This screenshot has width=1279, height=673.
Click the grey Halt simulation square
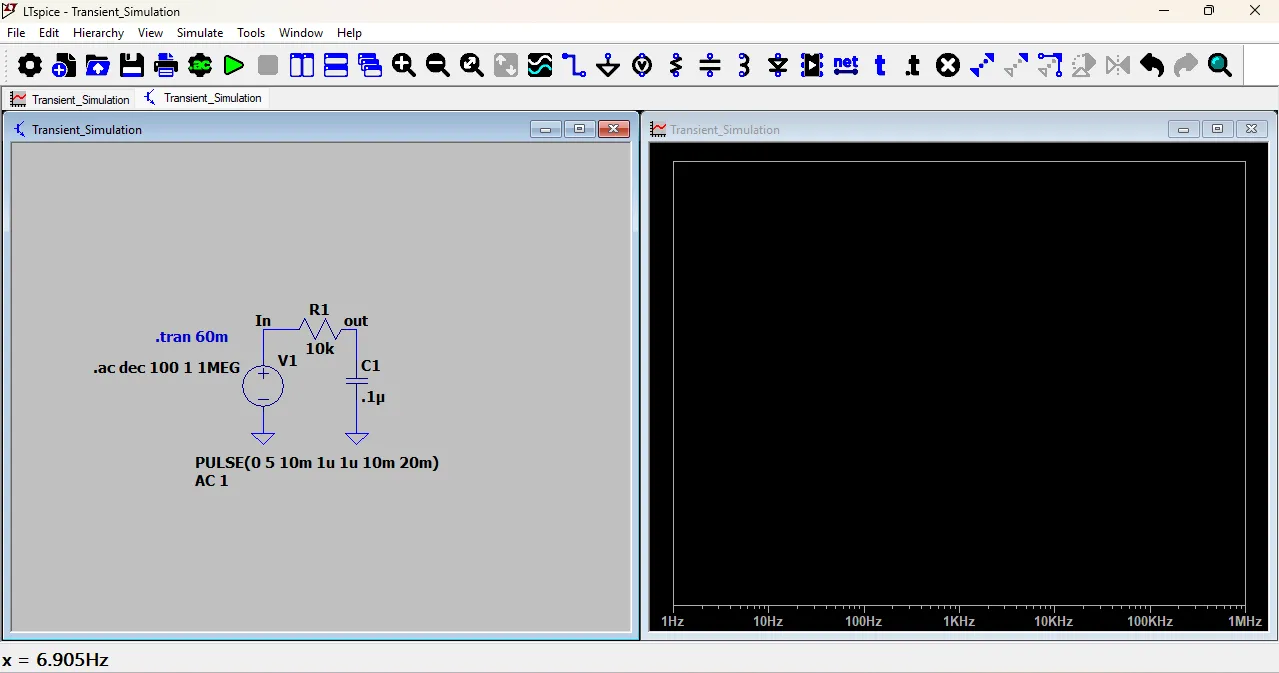(268, 66)
